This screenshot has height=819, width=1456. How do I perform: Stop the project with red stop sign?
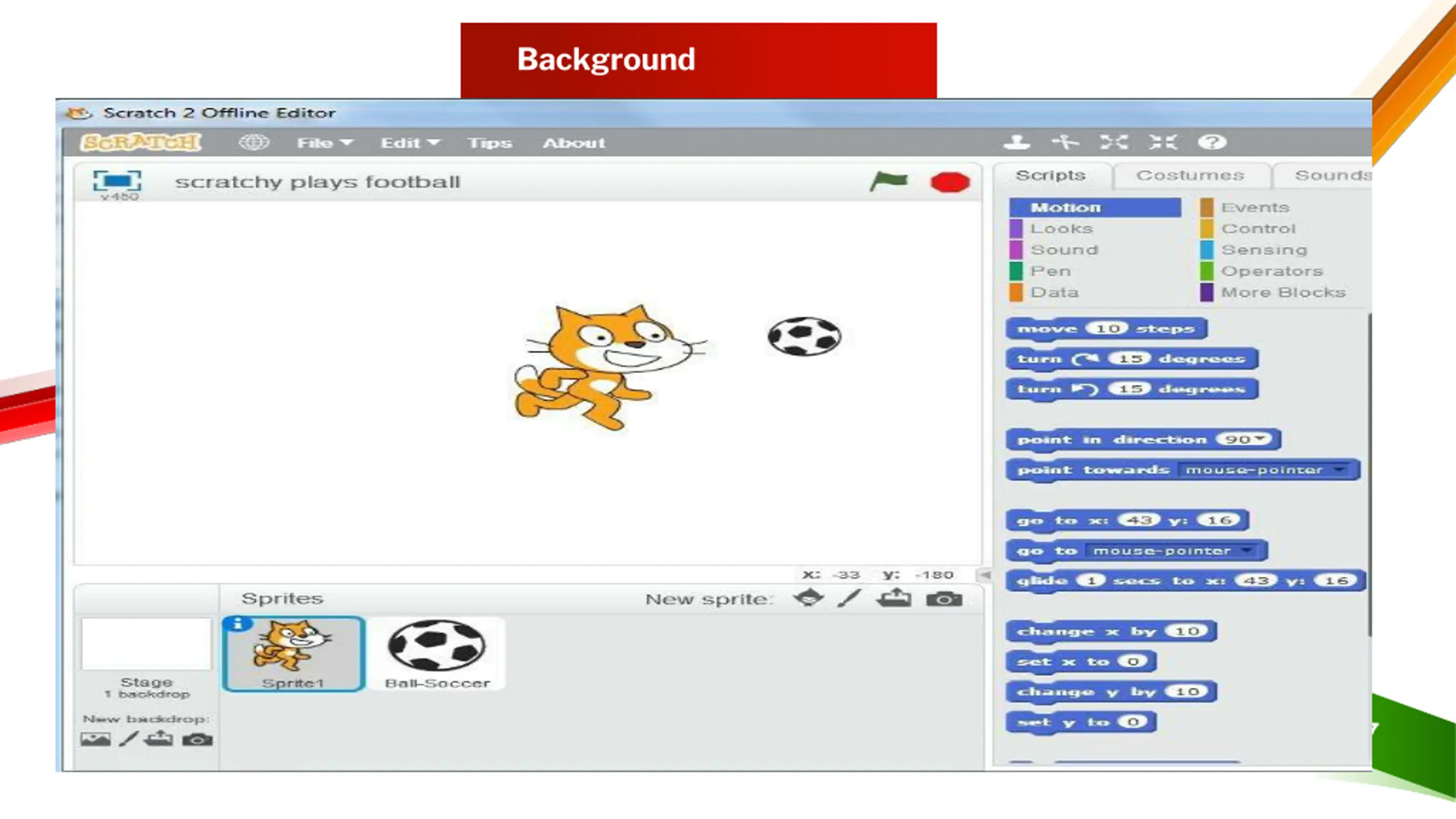pyautogui.click(x=950, y=183)
